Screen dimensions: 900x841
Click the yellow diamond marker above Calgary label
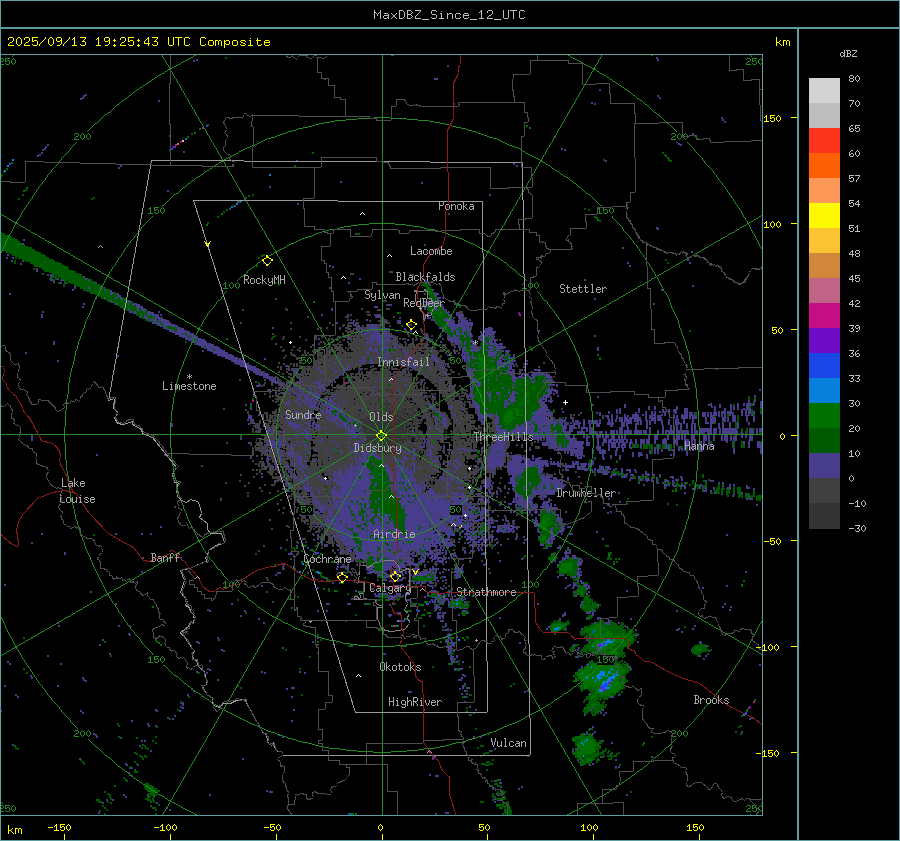pyautogui.click(x=395, y=576)
